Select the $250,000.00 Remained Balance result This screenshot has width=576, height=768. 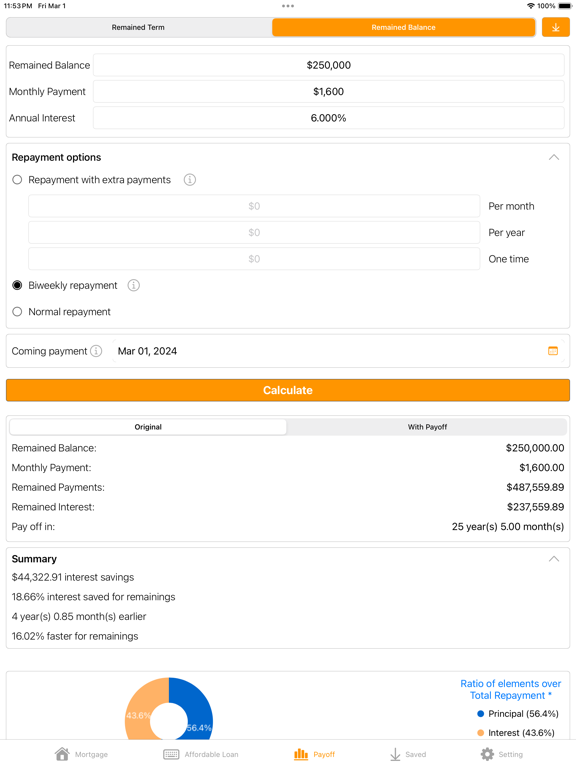coord(535,448)
